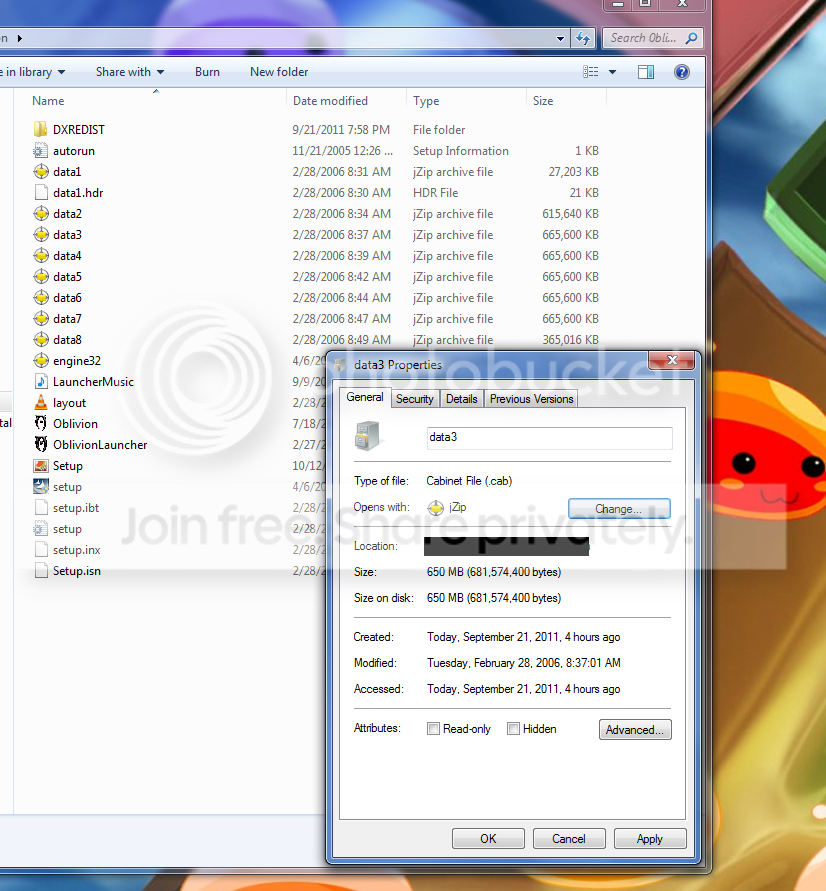This screenshot has height=891, width=826.
Task: Click the refresh arrows icon by address bar
Action: (x=583, y=38)
